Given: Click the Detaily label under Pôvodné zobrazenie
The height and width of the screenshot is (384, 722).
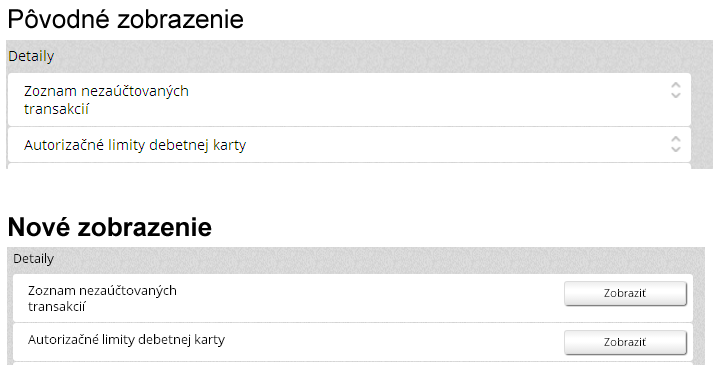Looking at the screenshot, I should click(x=31, y=56).
